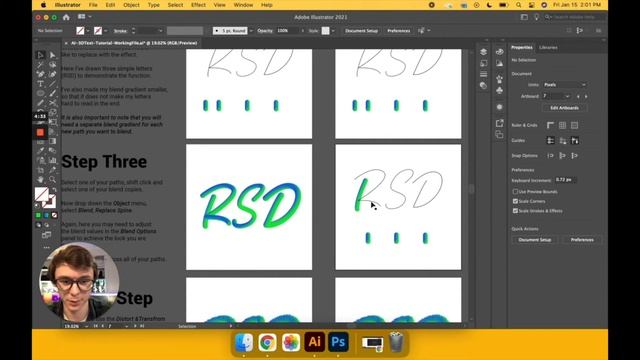Open Style swatch dropdown arrow
Image resolution: width=640 pixels, height=360 pixels.
[x=333, y=31]
